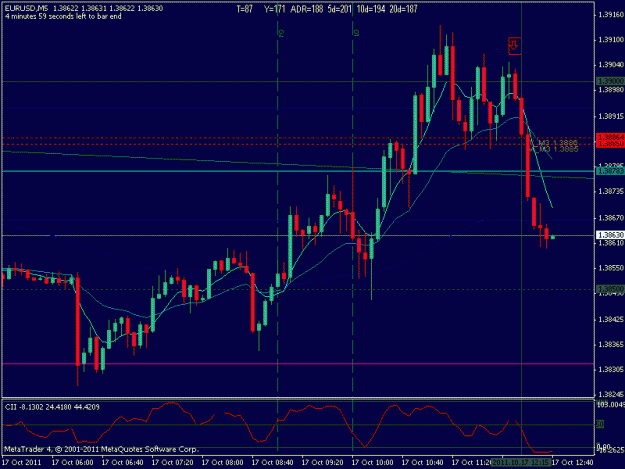
Task: Click price scale value 1.38915
Action: pos(611,116)
